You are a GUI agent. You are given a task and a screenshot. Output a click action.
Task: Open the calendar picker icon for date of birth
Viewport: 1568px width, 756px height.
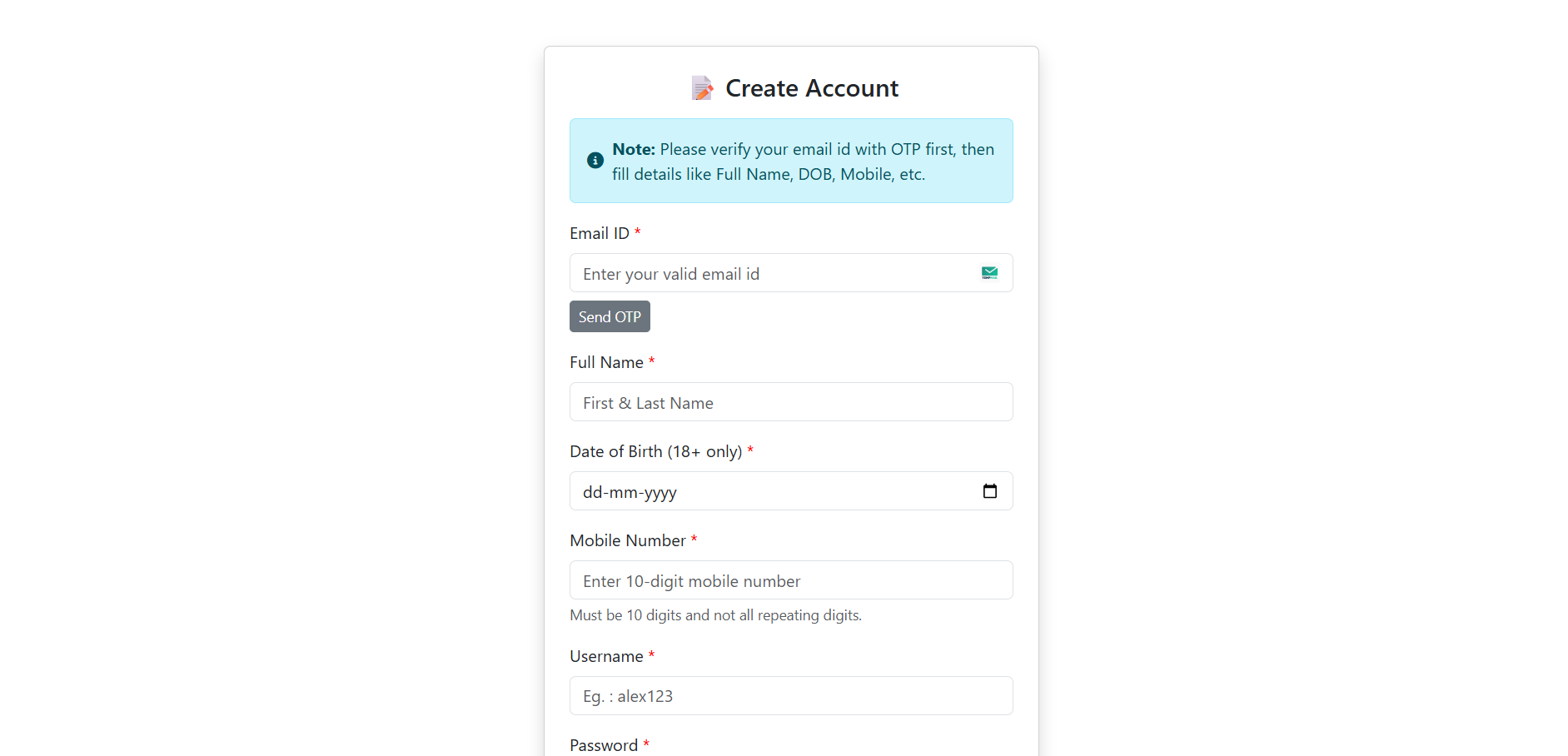989,491
